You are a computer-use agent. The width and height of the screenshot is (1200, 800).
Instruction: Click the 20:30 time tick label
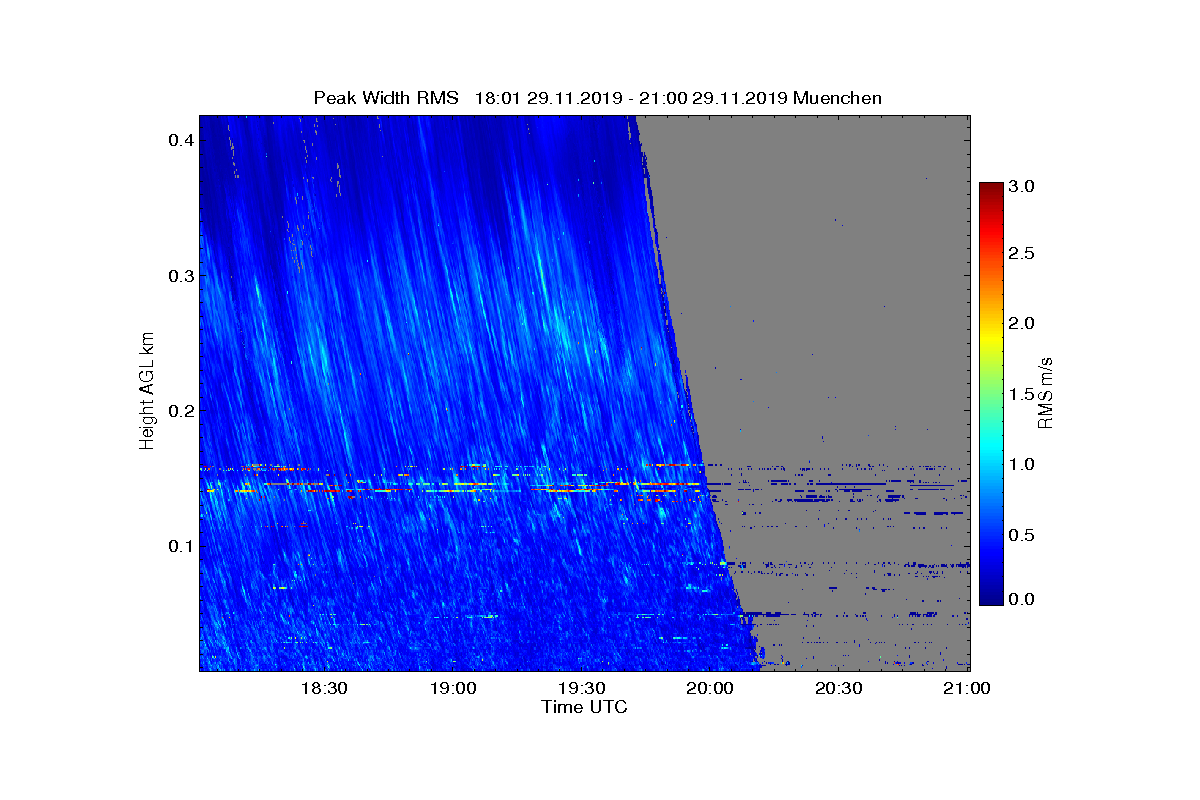(x=839, y=689)
